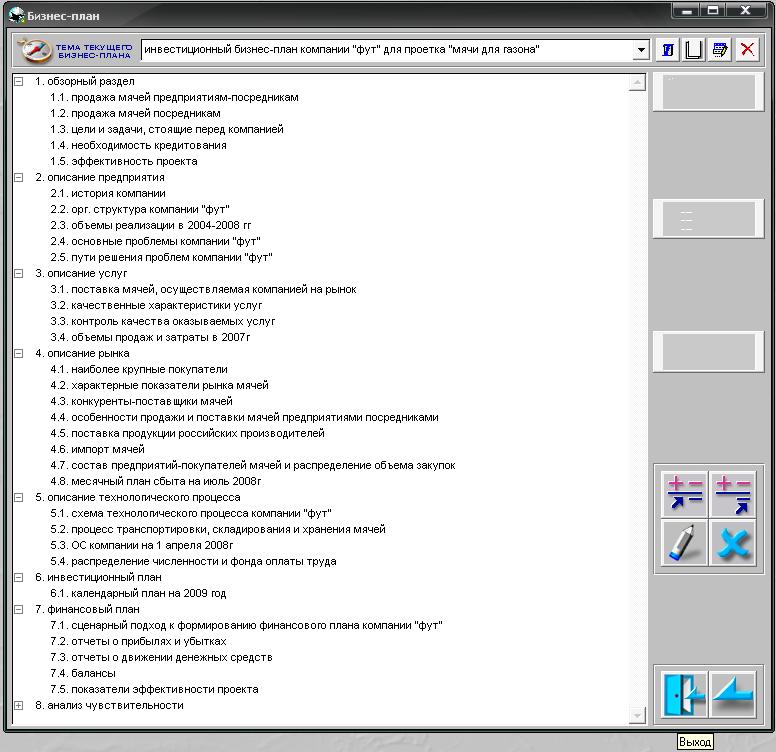Select item 3.2 качественные характеристики услуг

(156, 305)
